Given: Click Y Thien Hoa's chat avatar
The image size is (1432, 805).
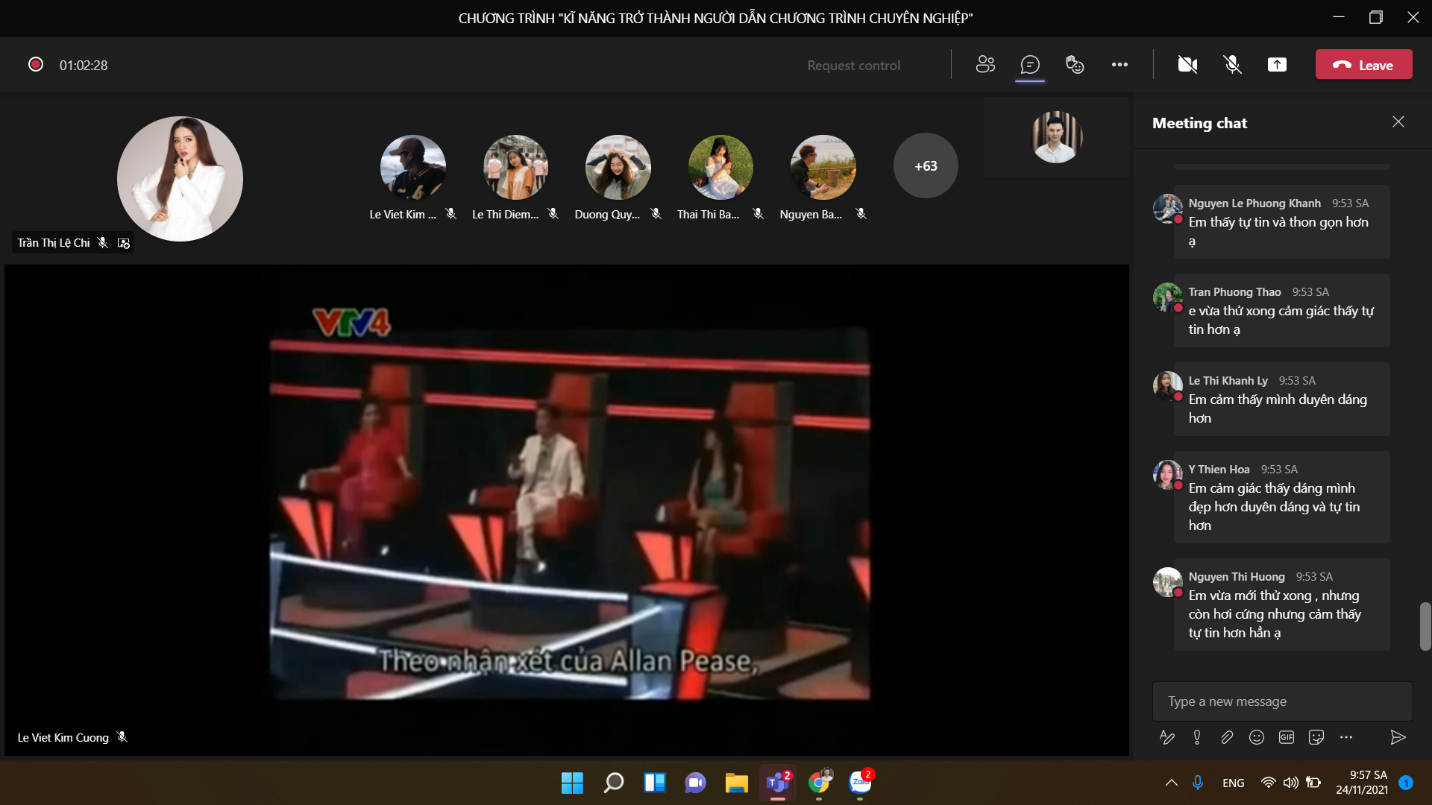Looking at the screenshot, I should point(1167,474).
